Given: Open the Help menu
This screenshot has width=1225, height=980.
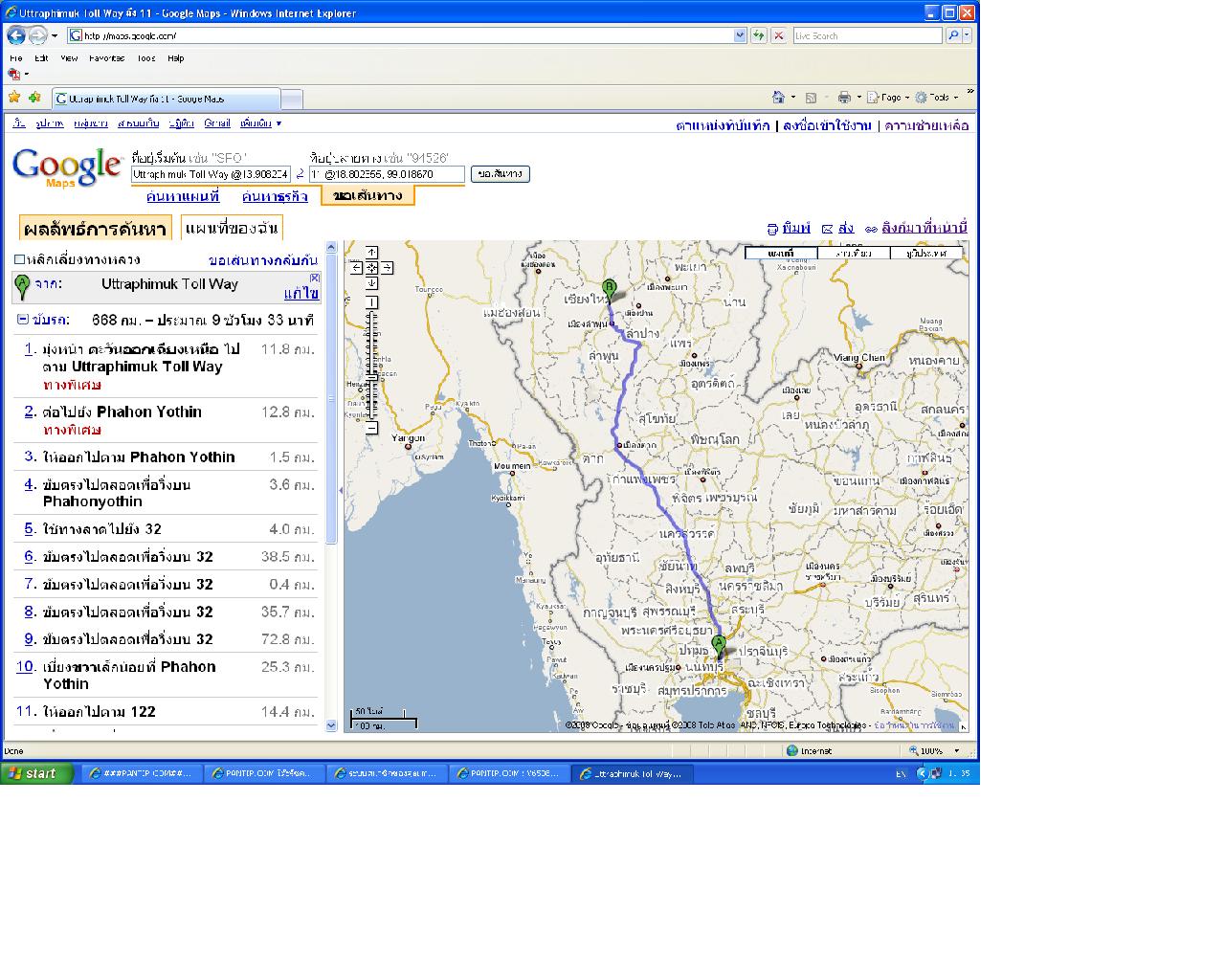Looking at the screenshot, I should coord(176,58).
